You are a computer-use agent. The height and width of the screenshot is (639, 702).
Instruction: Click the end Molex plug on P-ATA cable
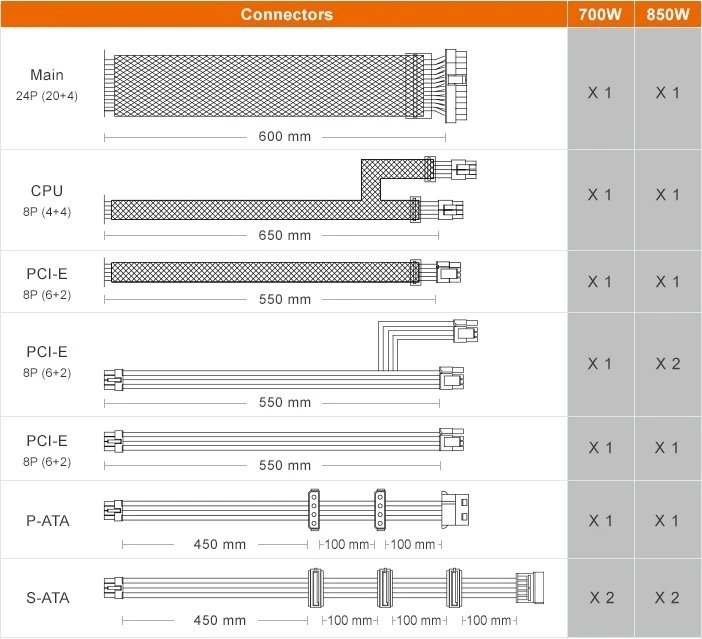pos(455,510)
